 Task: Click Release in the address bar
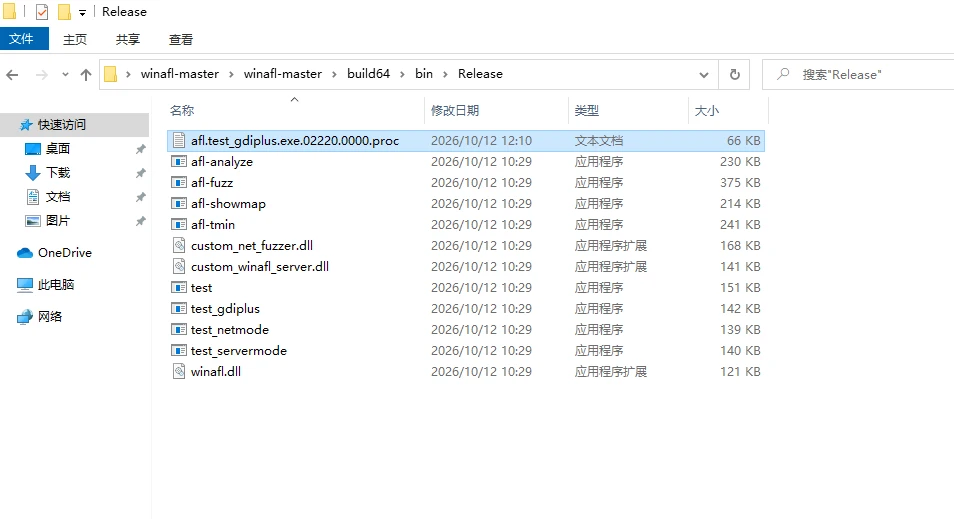[x=480, y=74]
